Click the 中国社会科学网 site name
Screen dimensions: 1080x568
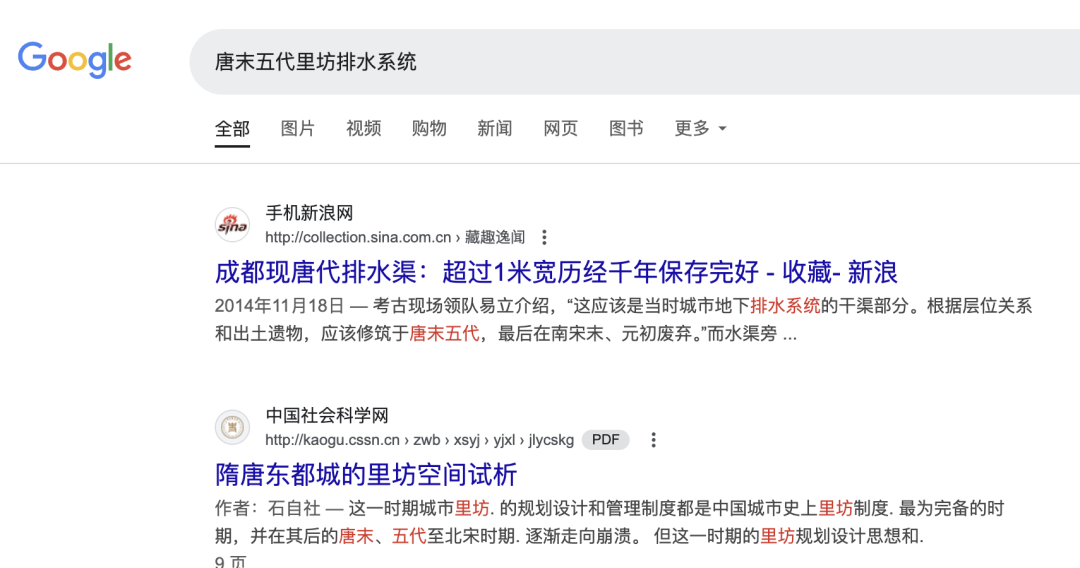[x=327, y=416]
